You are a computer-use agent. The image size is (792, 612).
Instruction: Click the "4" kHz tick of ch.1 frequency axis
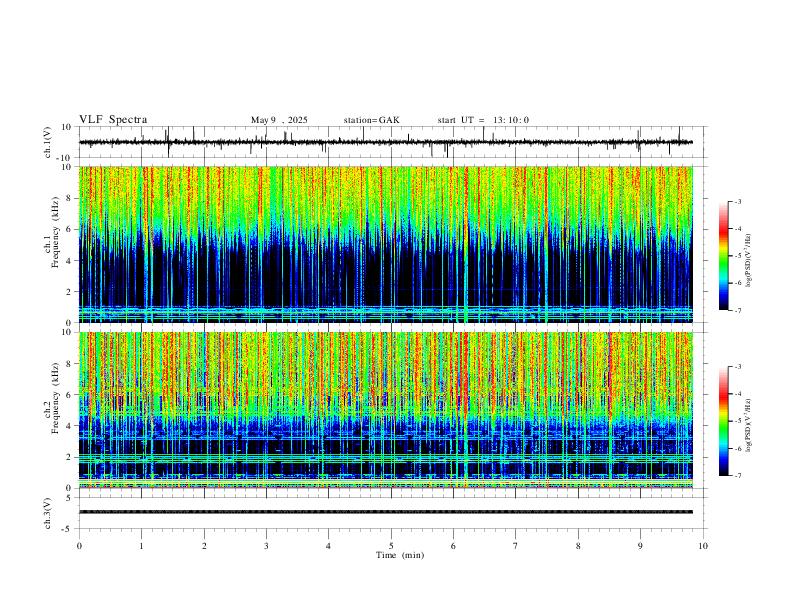coord(69,261)
